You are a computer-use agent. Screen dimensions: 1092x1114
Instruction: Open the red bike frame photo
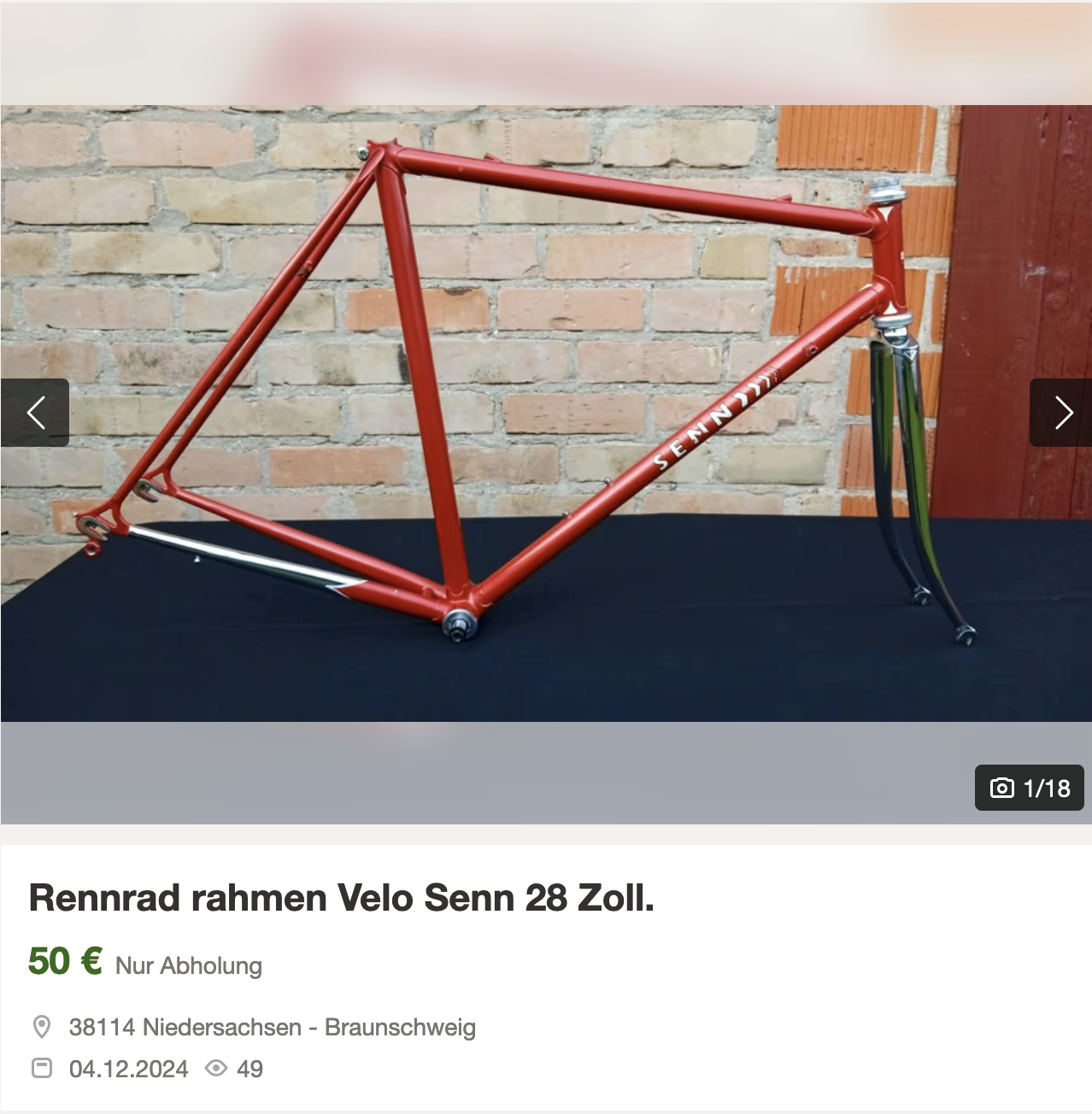pyautogui.click(x=546, y=413)
